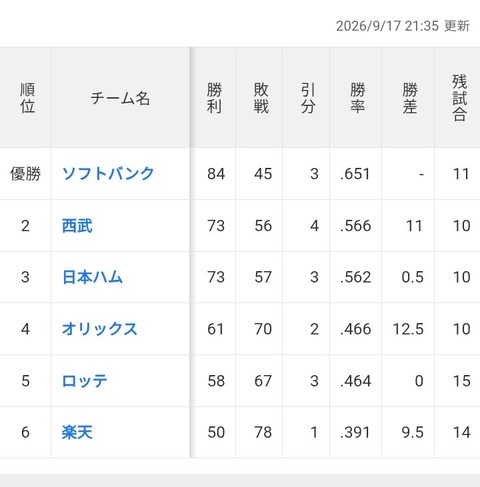Open the 楽天 team link
Screen dimensions: 480x487
pos(77,432)
